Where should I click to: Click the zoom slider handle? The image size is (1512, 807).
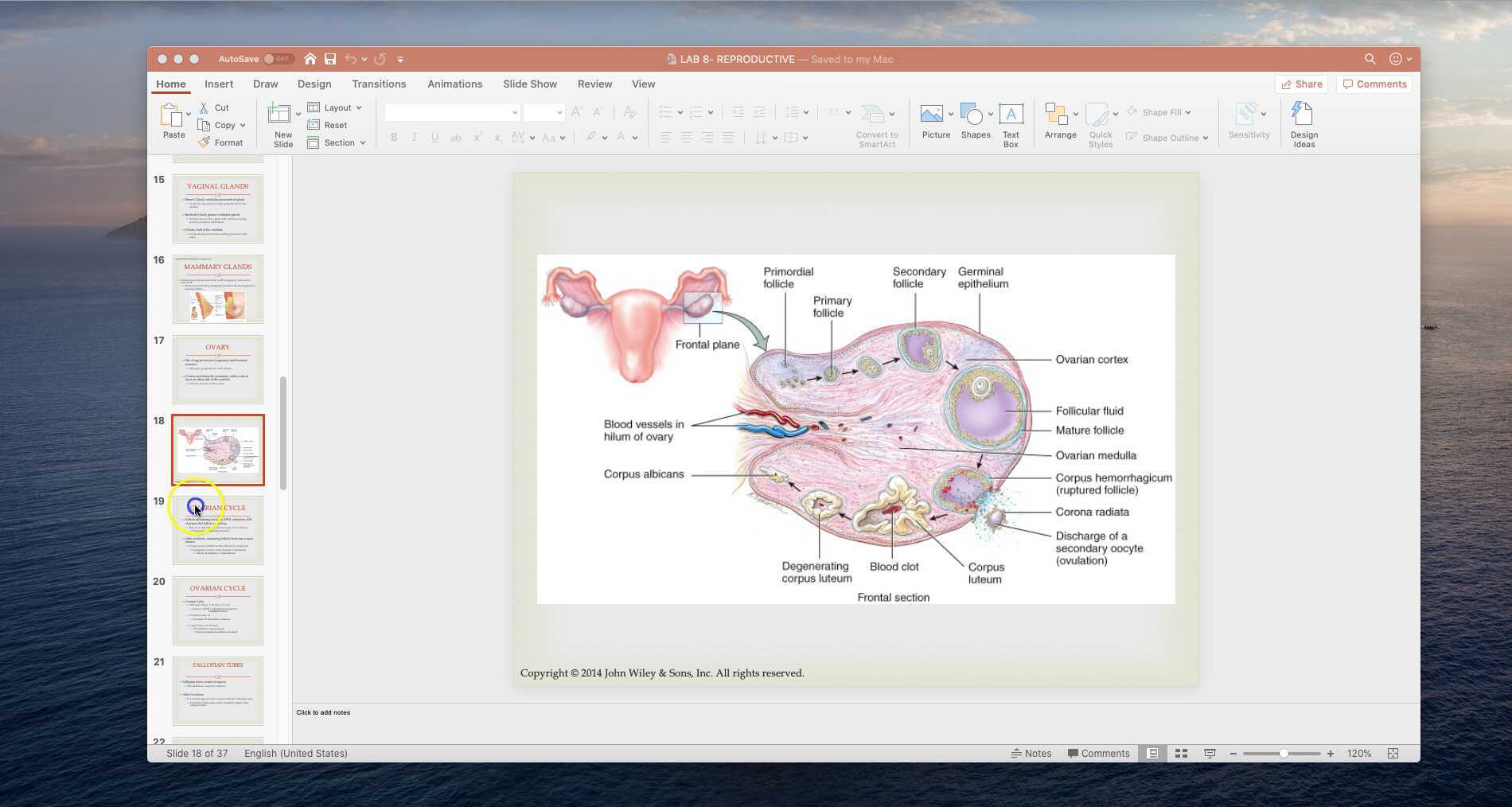1284,754
